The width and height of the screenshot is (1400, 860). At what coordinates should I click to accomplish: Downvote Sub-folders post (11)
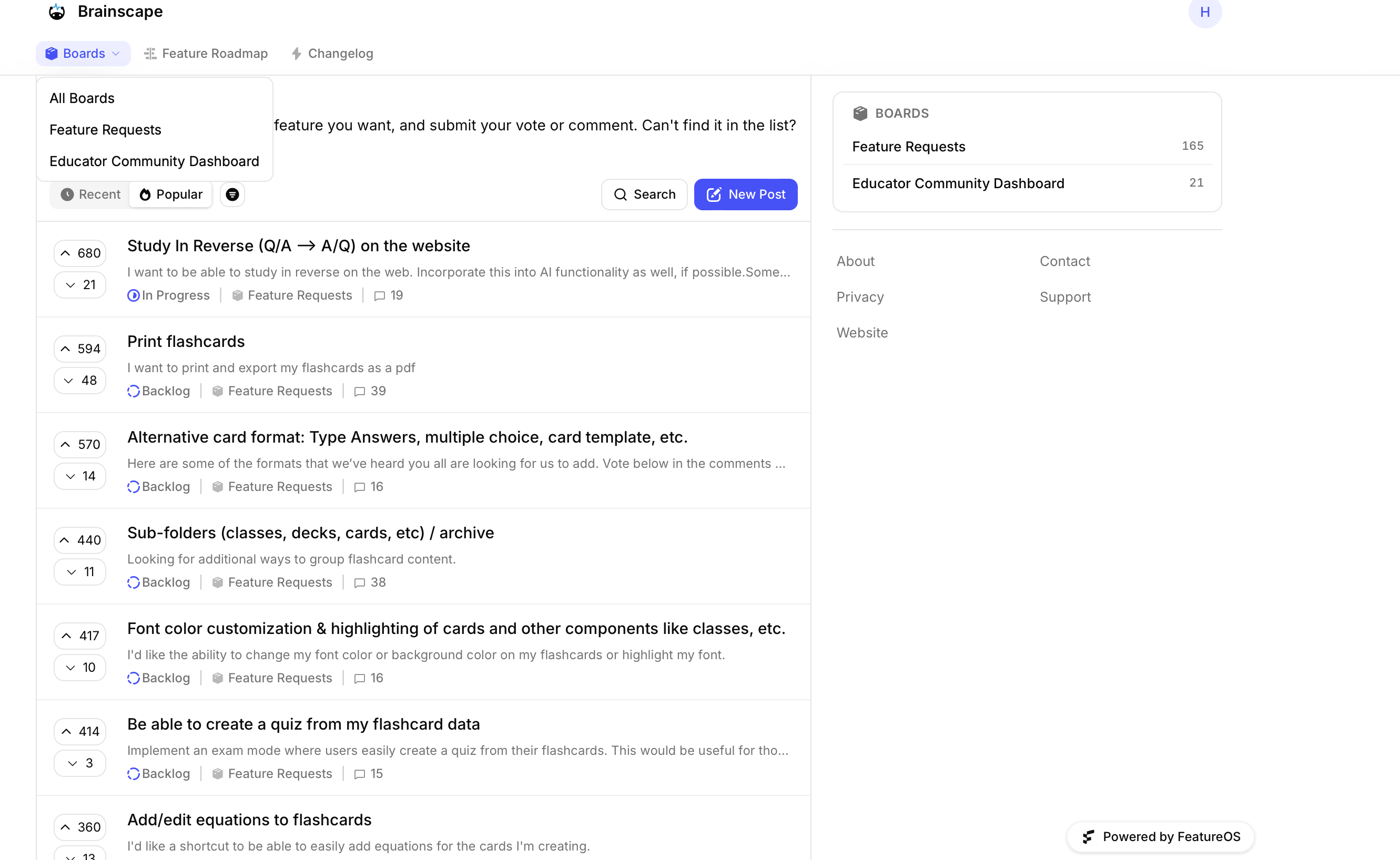pos(80,571)
